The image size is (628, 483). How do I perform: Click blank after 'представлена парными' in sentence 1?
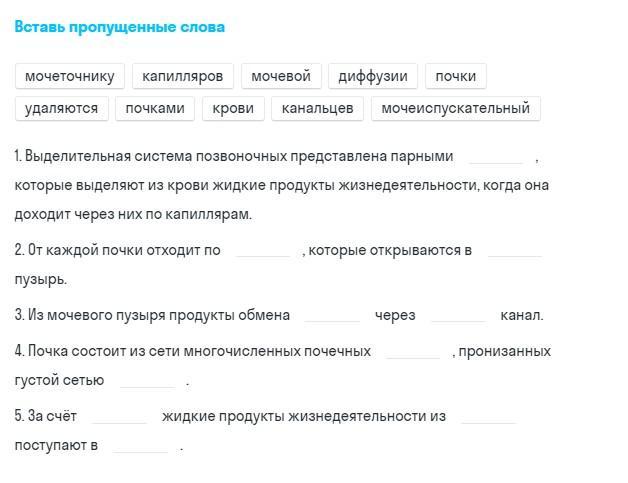tap(496, 156)
